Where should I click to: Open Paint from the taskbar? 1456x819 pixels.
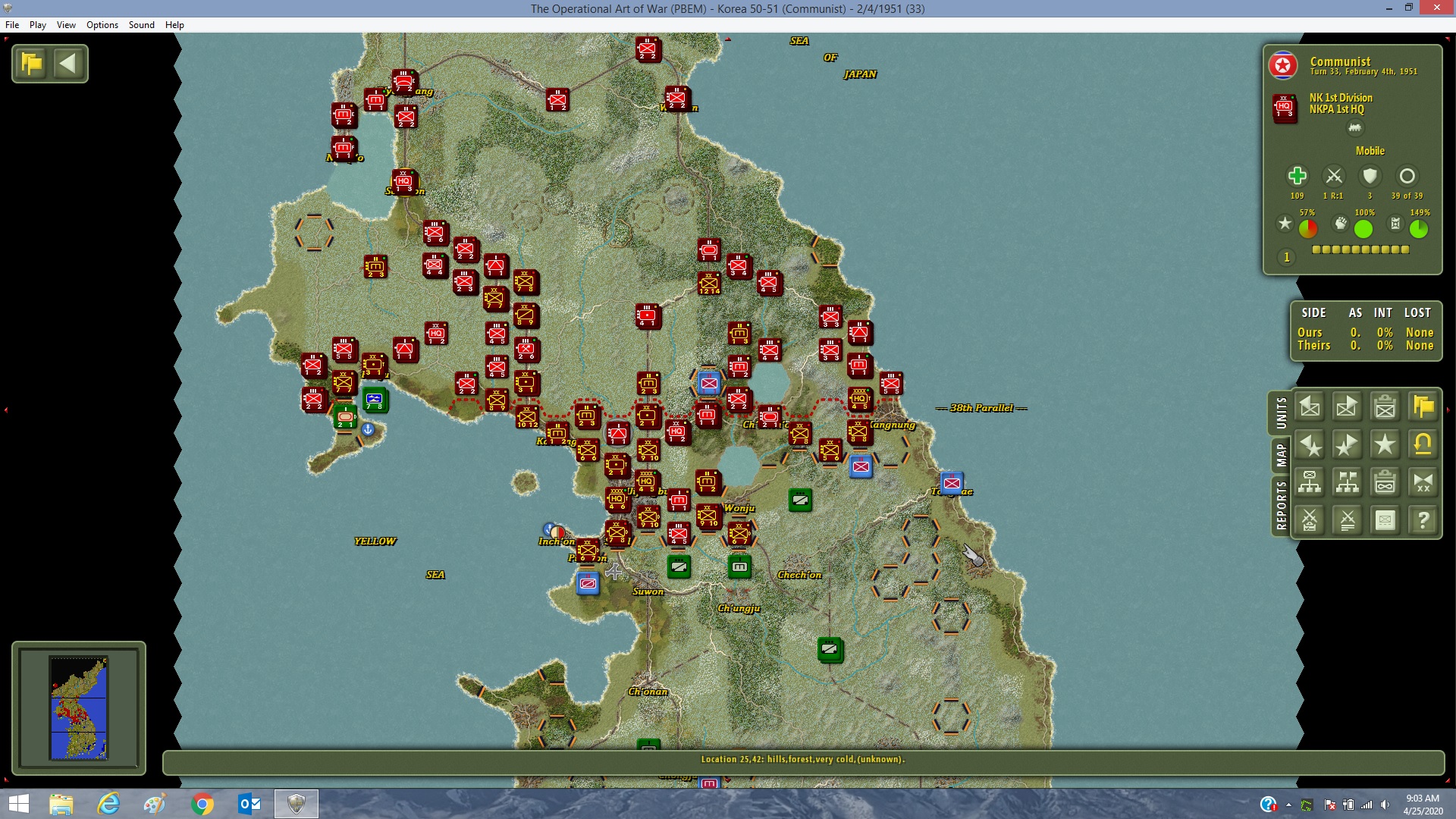[x=155, y=804]
